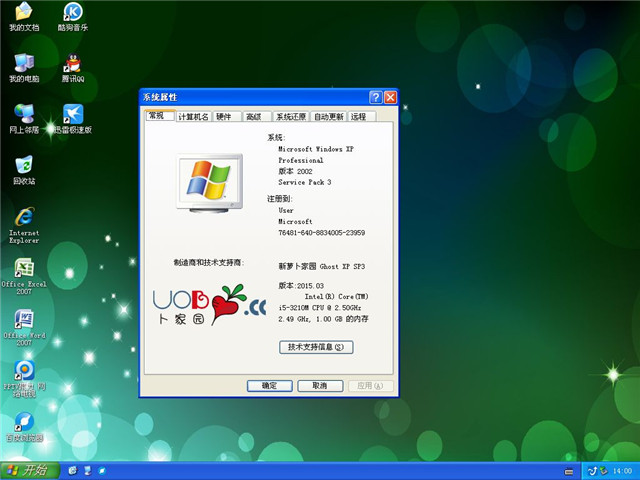Click the 系统属性 title bar text

click(160, 97)
